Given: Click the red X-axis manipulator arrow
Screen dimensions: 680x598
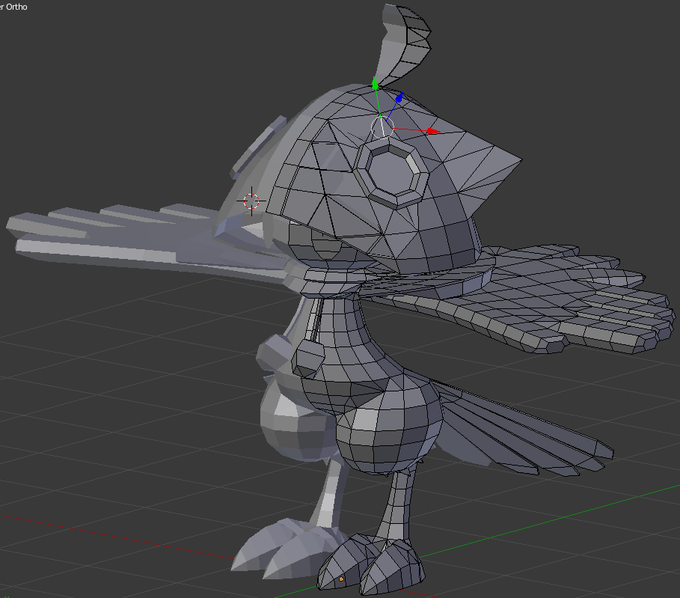Looking at the screenshot, I should point(433,131).
